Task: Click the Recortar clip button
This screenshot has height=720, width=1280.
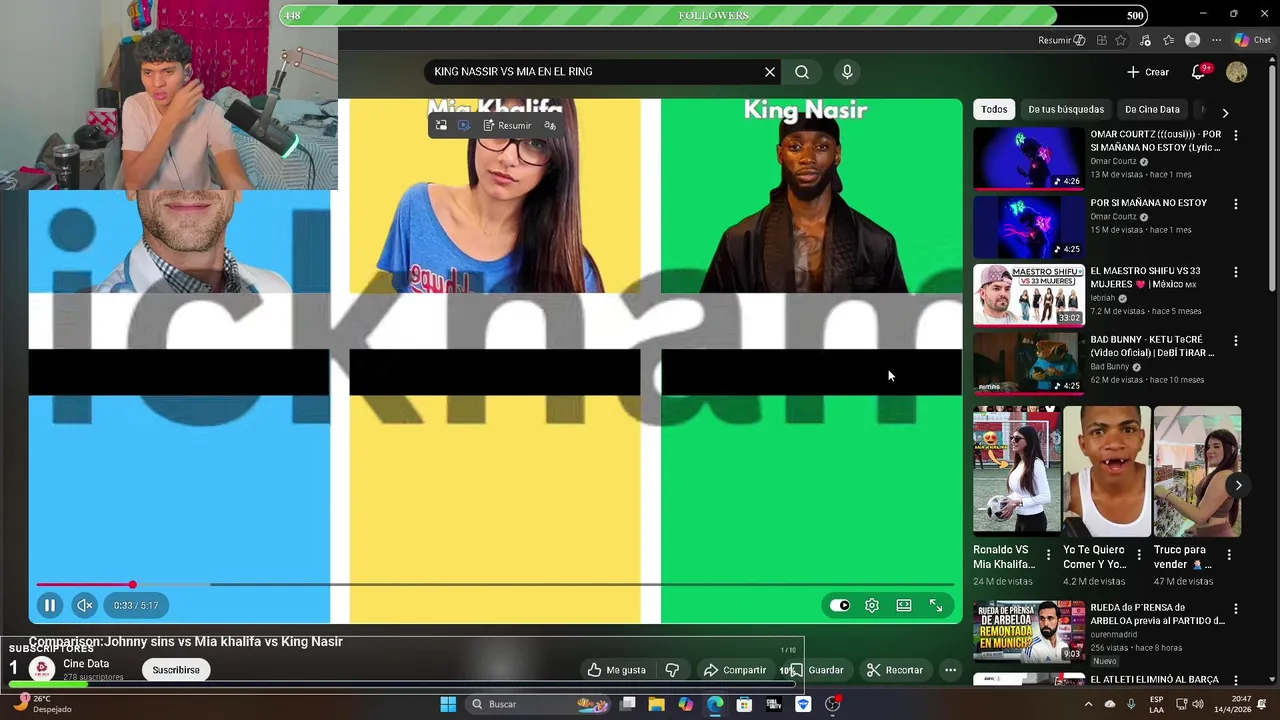Action: [895, 670]
